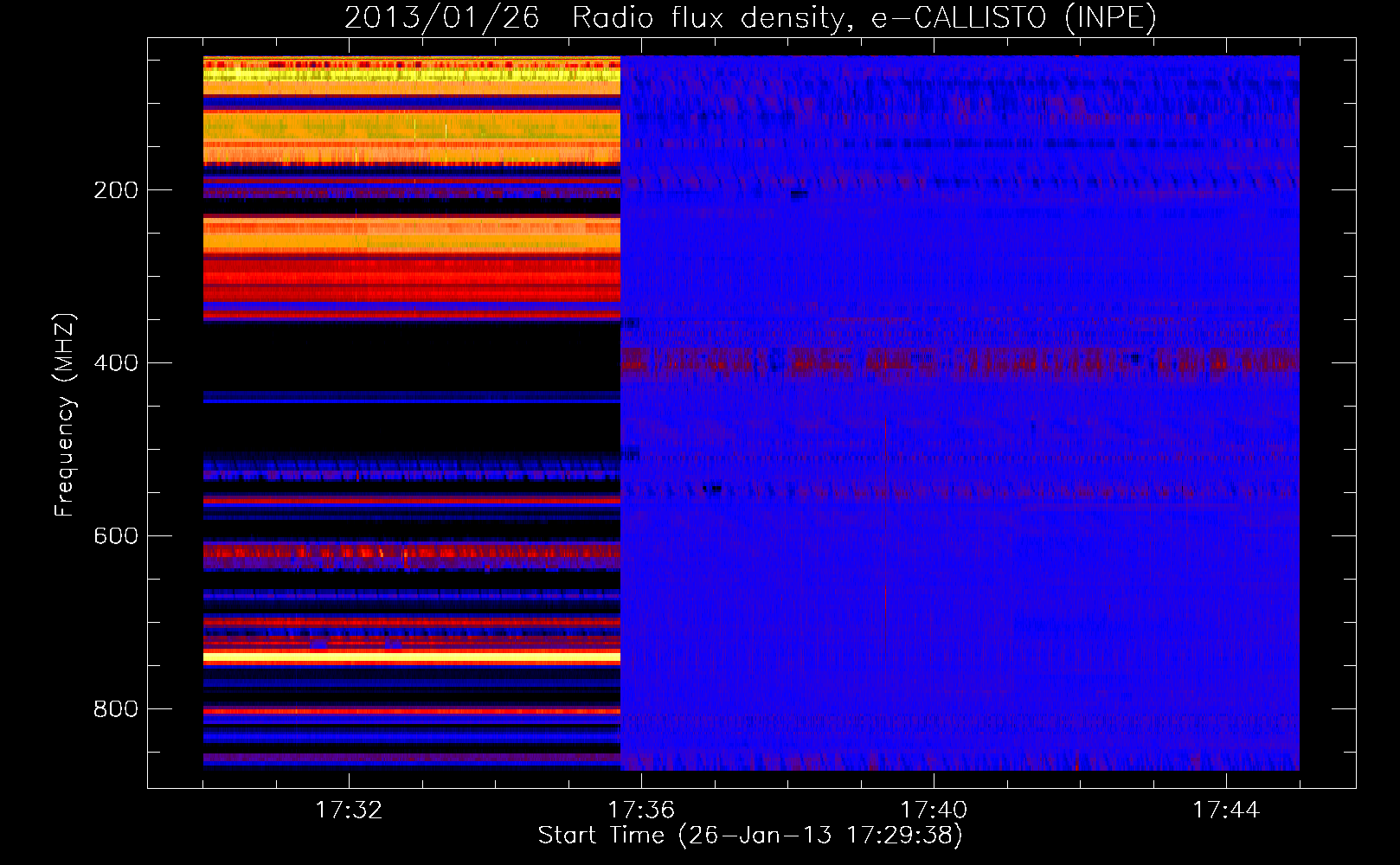1400x865 pixels.
Task: Click the 800 frequency tick label
Action: [x=116, y=709]
